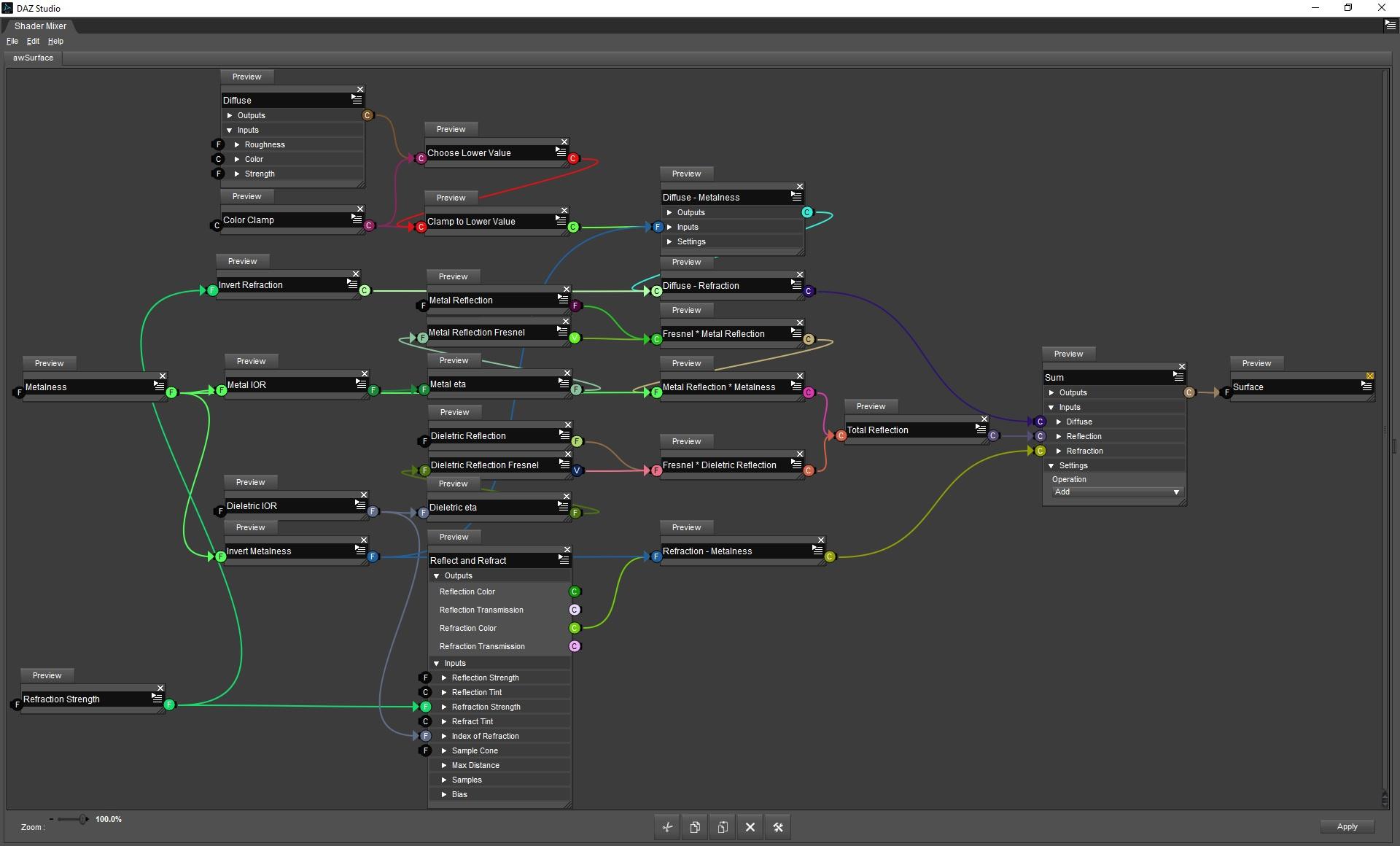Expand Settings in Diffuse - Metalness brick

[x=669, y=241]
